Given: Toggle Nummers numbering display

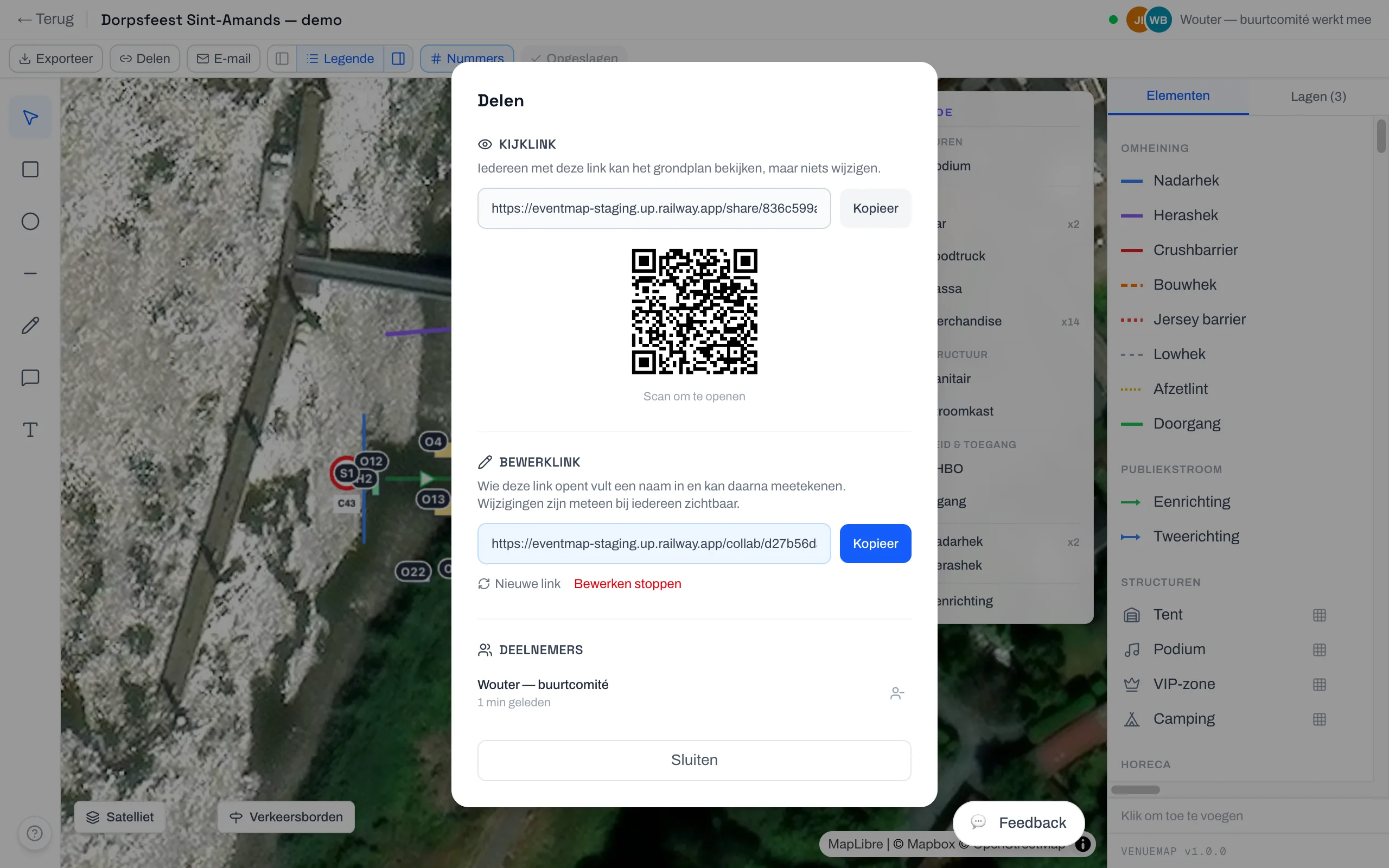Looking at the screenshot, I should coord(467,59).
